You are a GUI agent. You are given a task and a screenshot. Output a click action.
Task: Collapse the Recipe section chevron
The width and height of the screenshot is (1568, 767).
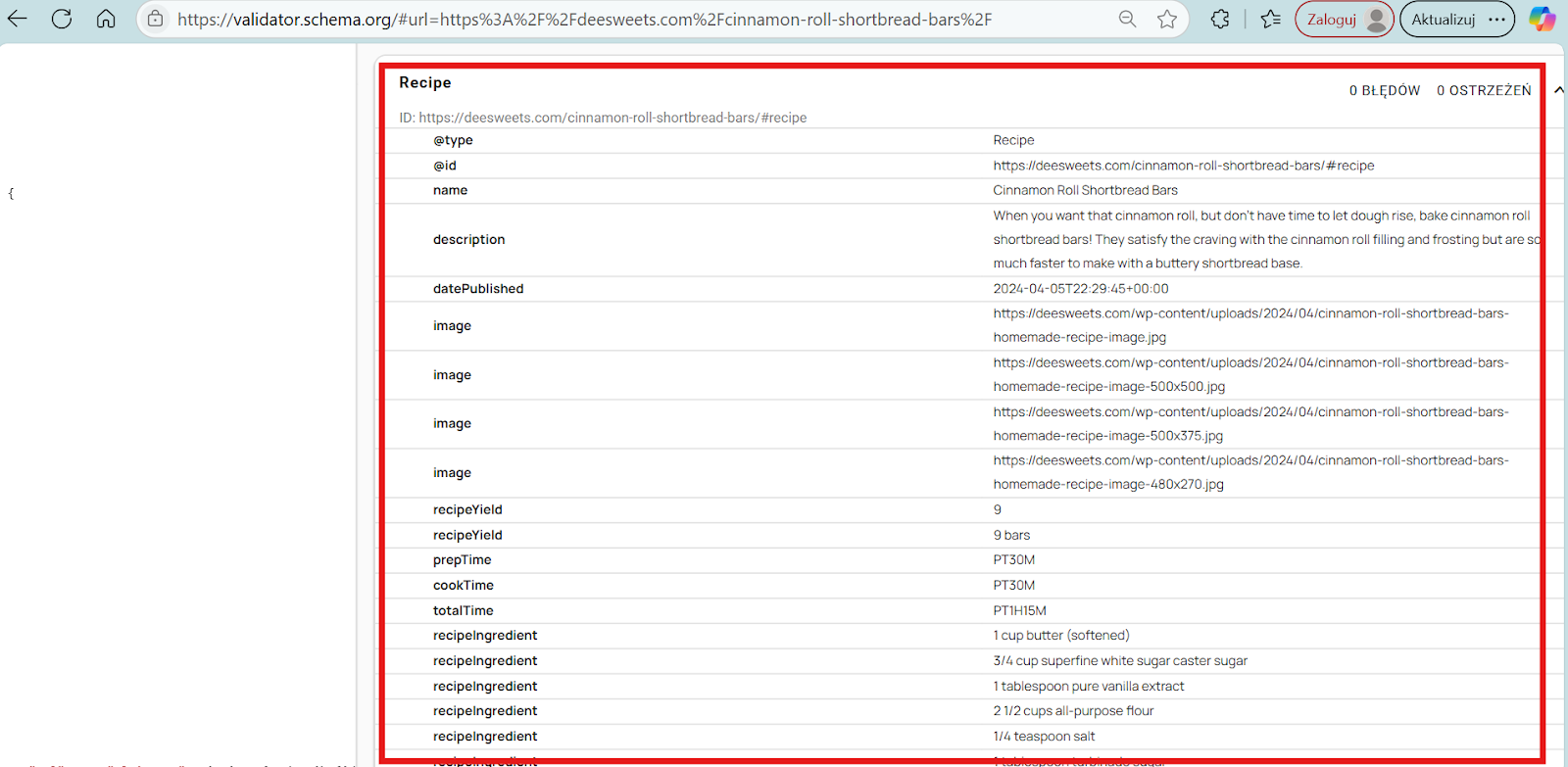point(1558,90)
